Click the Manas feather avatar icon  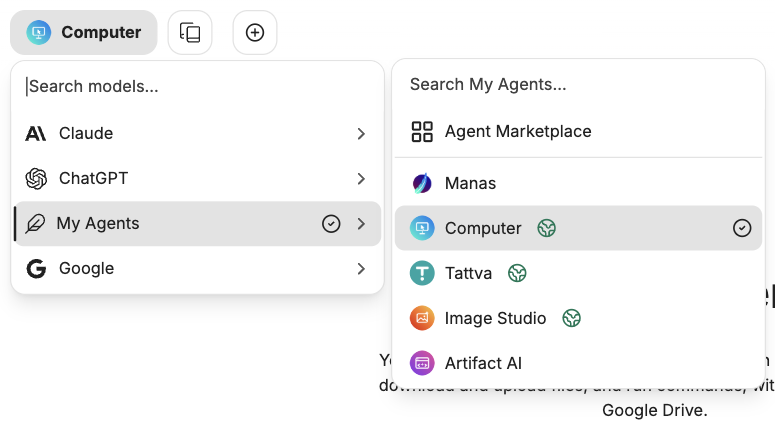tap(422, 183)
